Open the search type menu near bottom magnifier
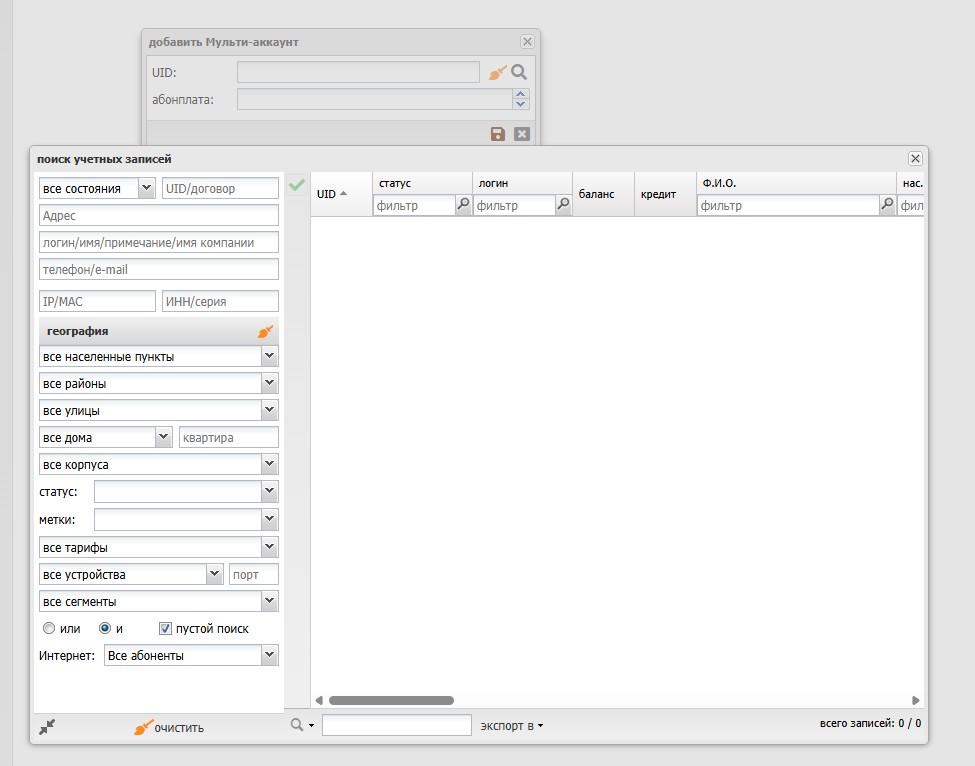 299,724
